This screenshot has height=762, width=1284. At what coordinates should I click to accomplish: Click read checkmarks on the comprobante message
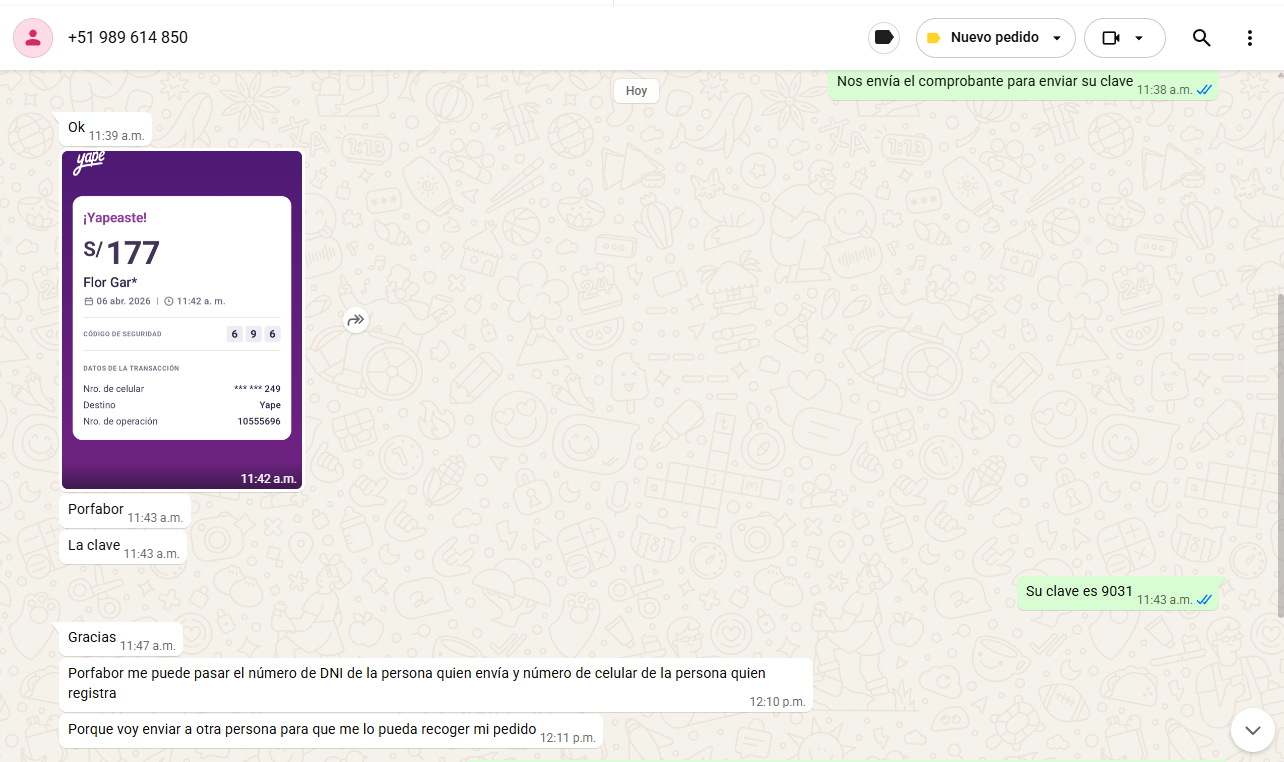[1204, 90]
